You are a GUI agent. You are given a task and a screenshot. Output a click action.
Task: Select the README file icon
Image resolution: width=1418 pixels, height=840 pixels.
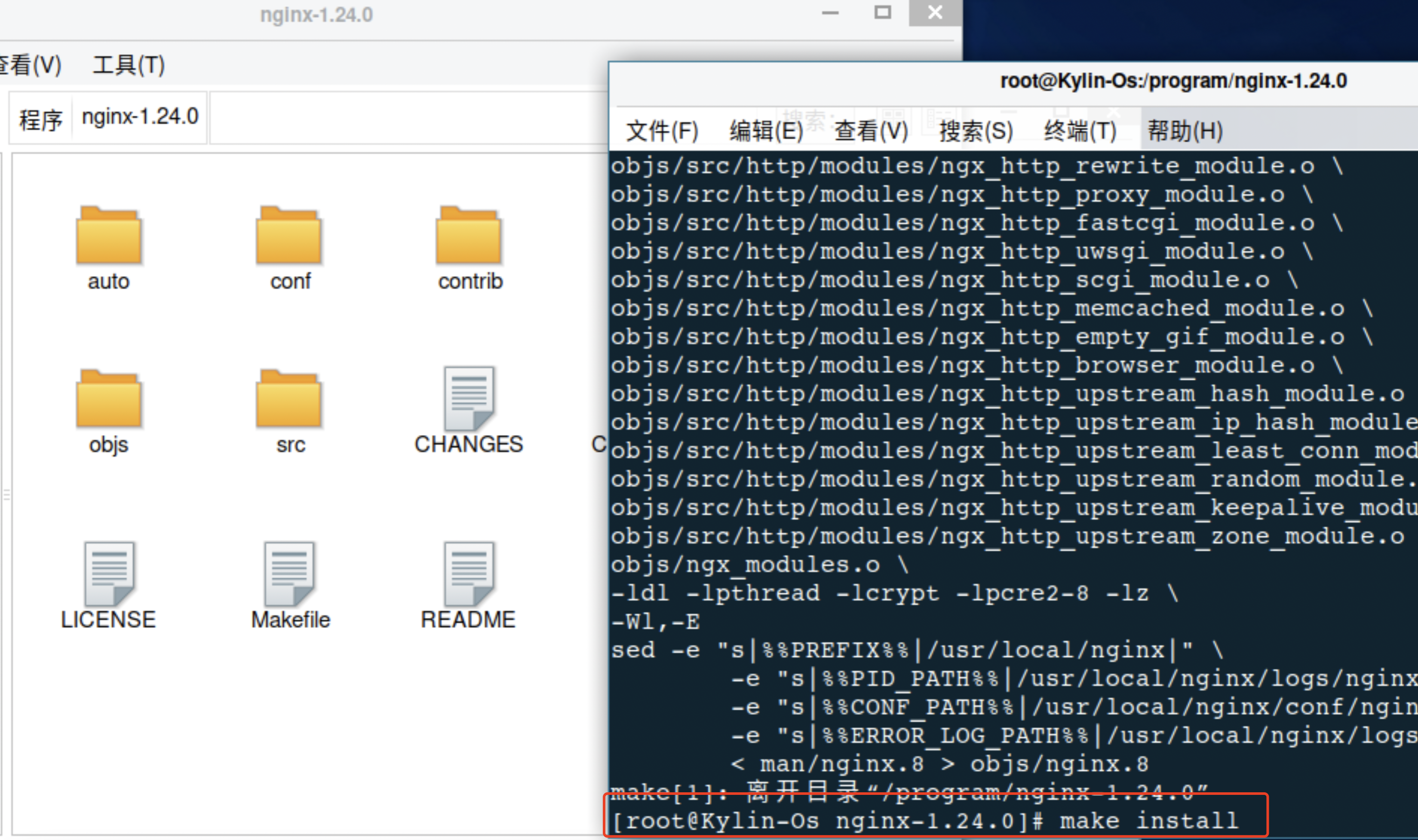pos(469,574)
